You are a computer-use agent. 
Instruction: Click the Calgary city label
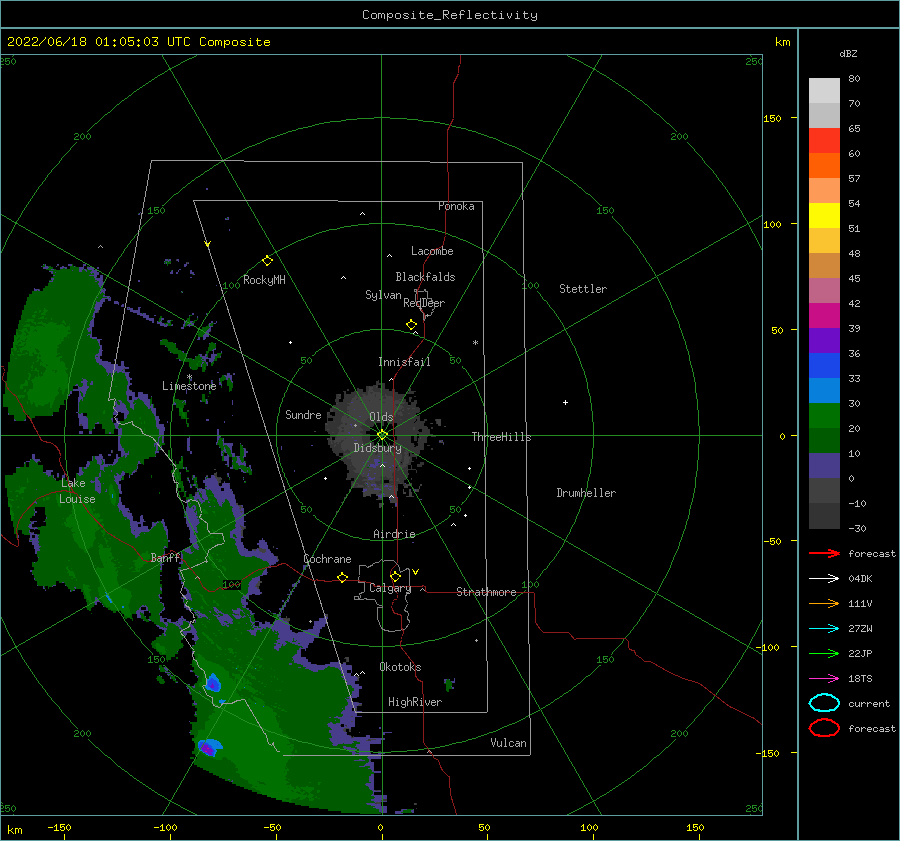point(390,588)
